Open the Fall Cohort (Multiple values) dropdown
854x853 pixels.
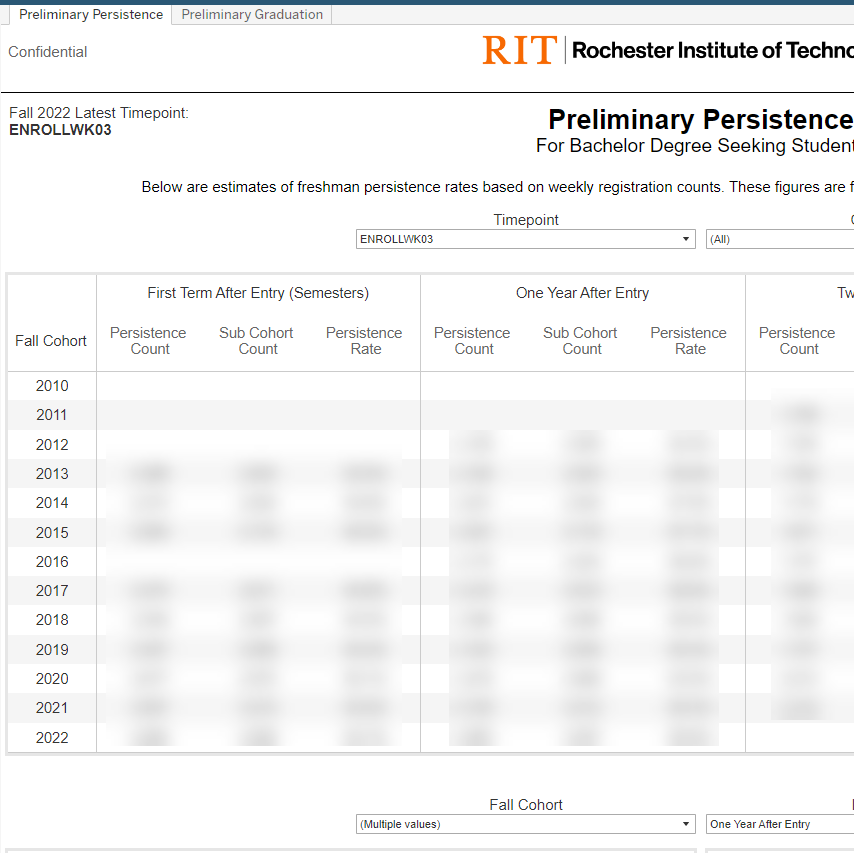coord(526,824)
